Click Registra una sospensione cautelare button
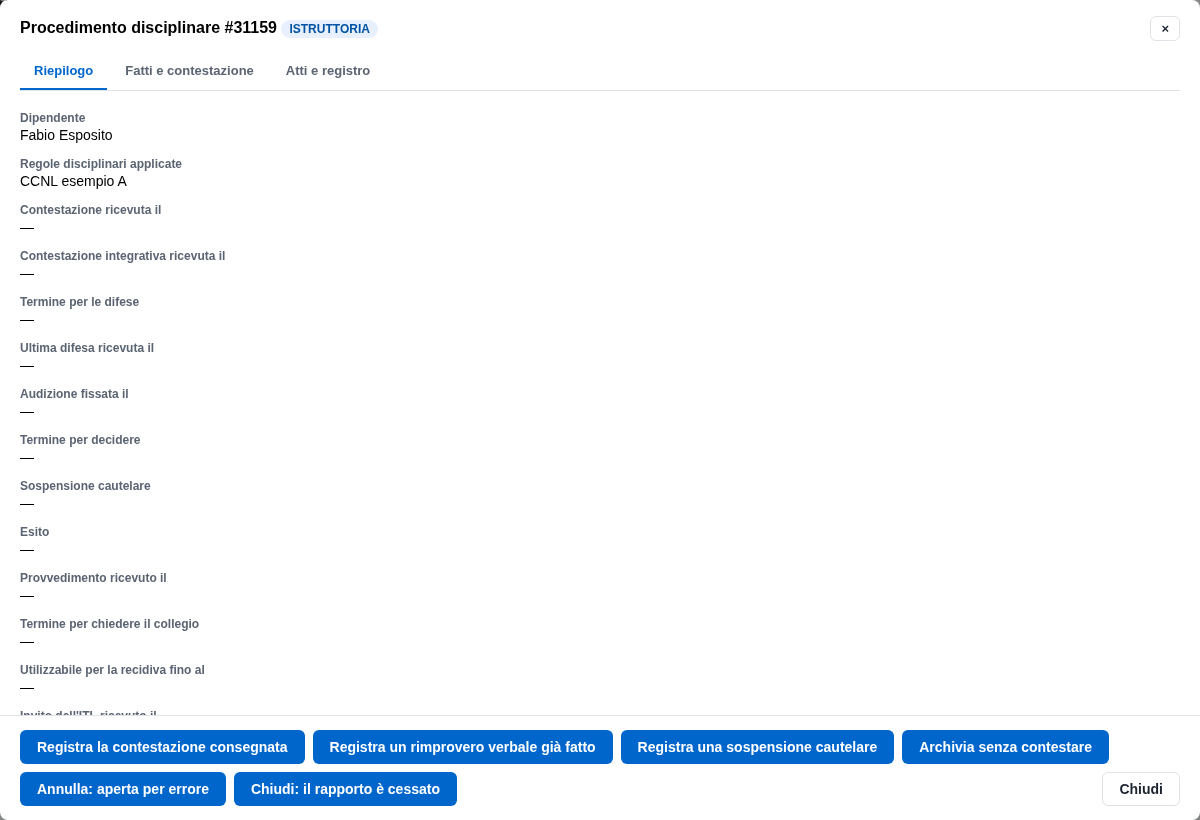The width and height of the screenshot is (1200, 820). click(757, 747)
